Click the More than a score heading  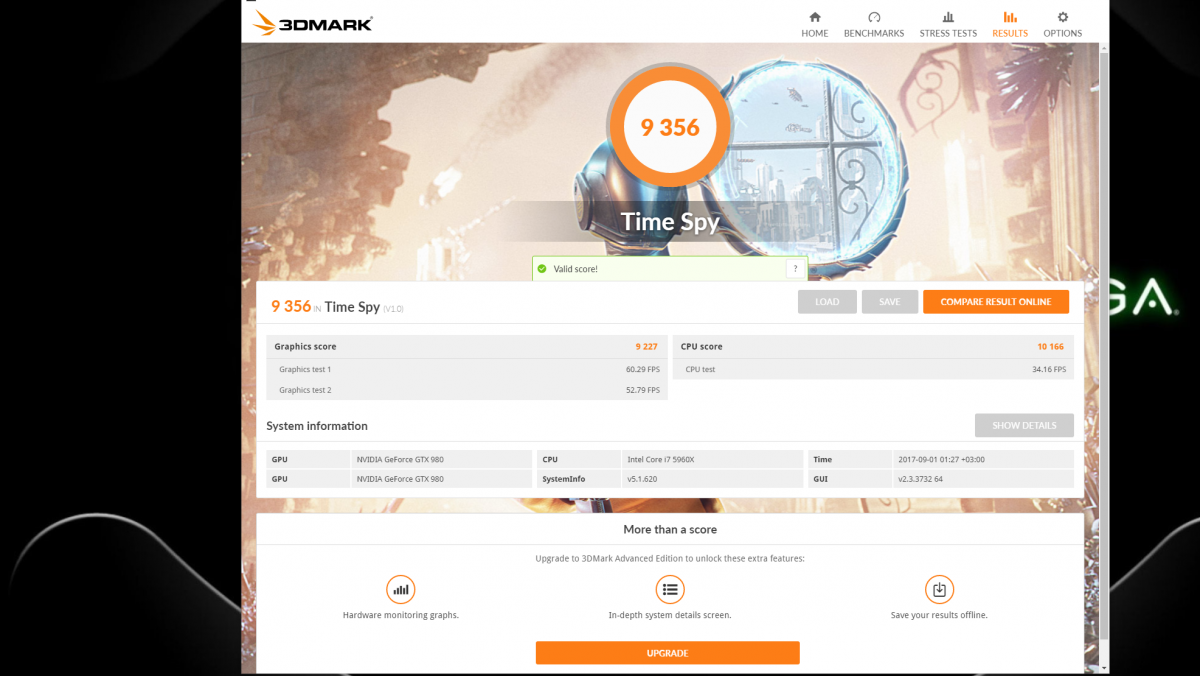pos(670,530)
